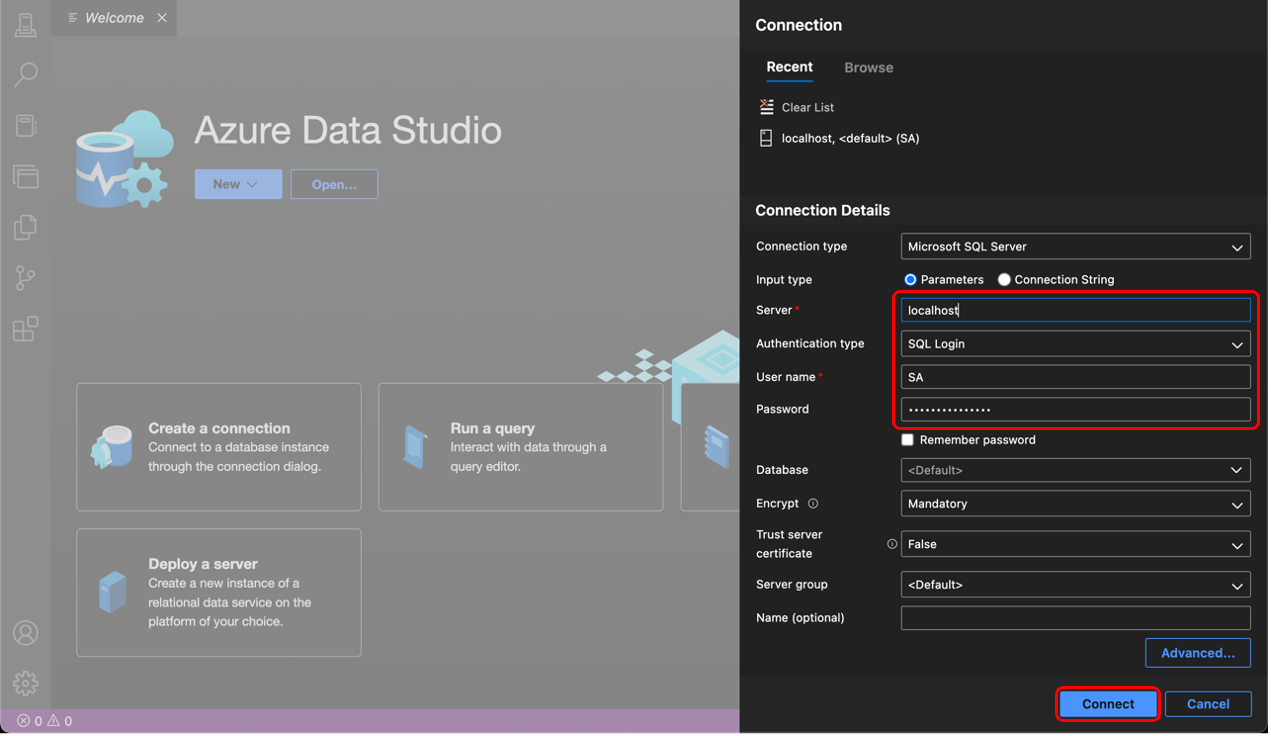Click the Name (optional) input field

tap(1075, 618)
